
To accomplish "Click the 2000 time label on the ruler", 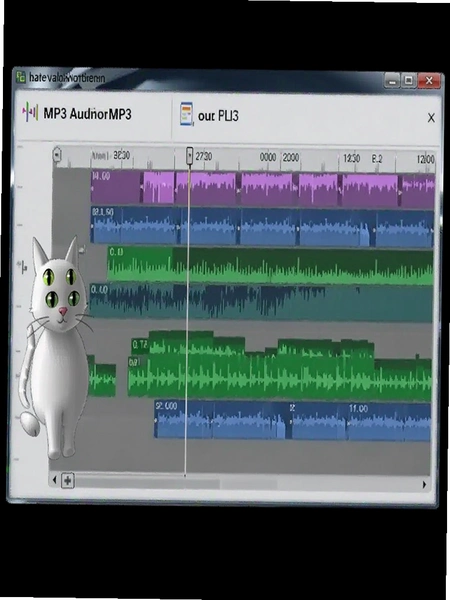I will coord(291,157).
